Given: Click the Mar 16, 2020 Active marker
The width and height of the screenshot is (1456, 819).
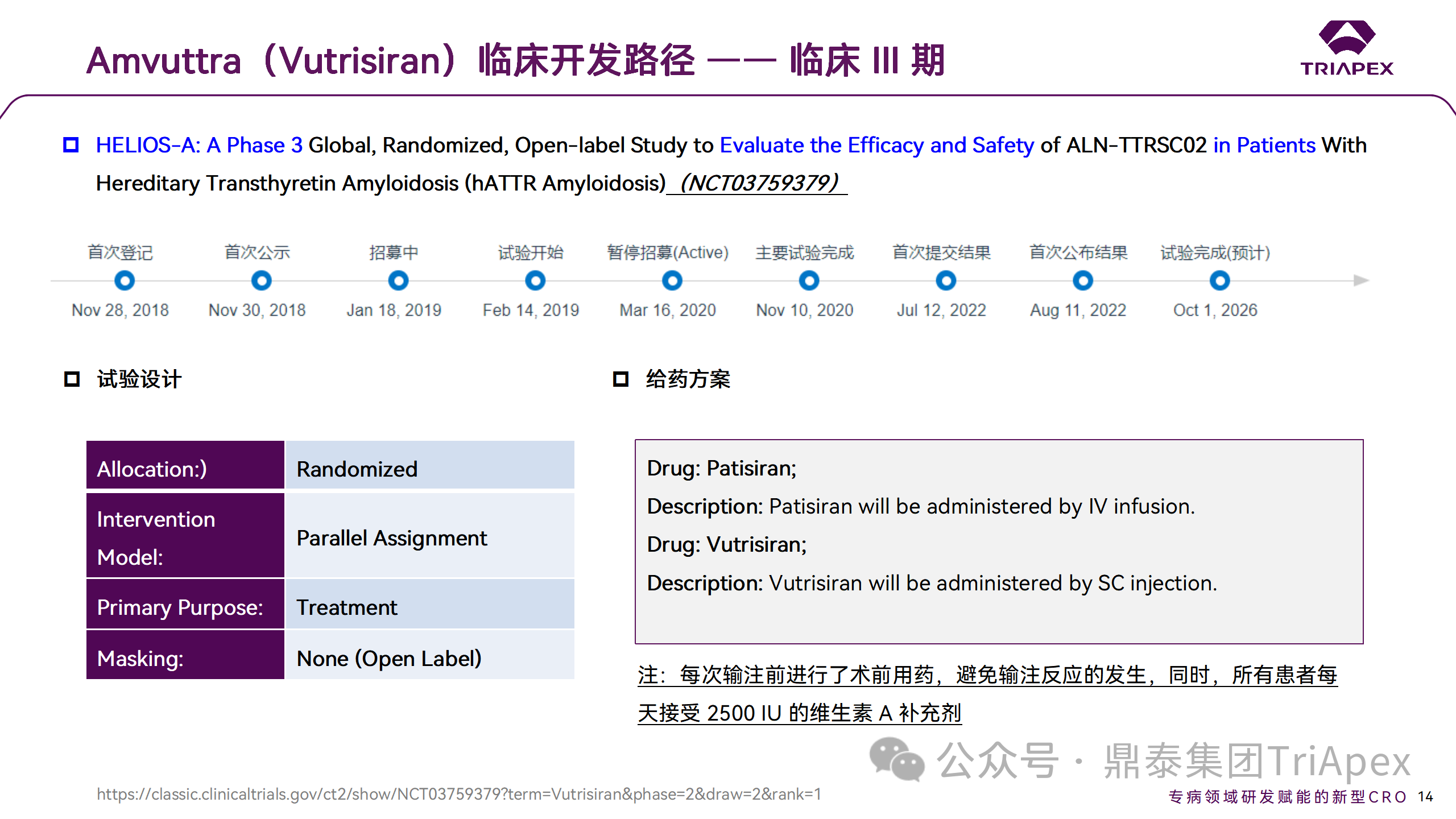Looking at the screenshot, I should pos(672,280).
